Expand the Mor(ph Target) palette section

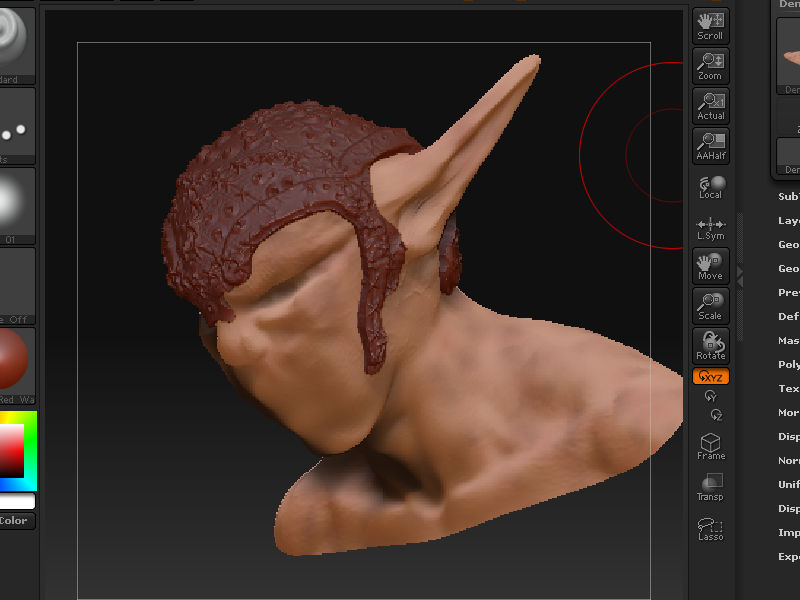coord(789,412)
